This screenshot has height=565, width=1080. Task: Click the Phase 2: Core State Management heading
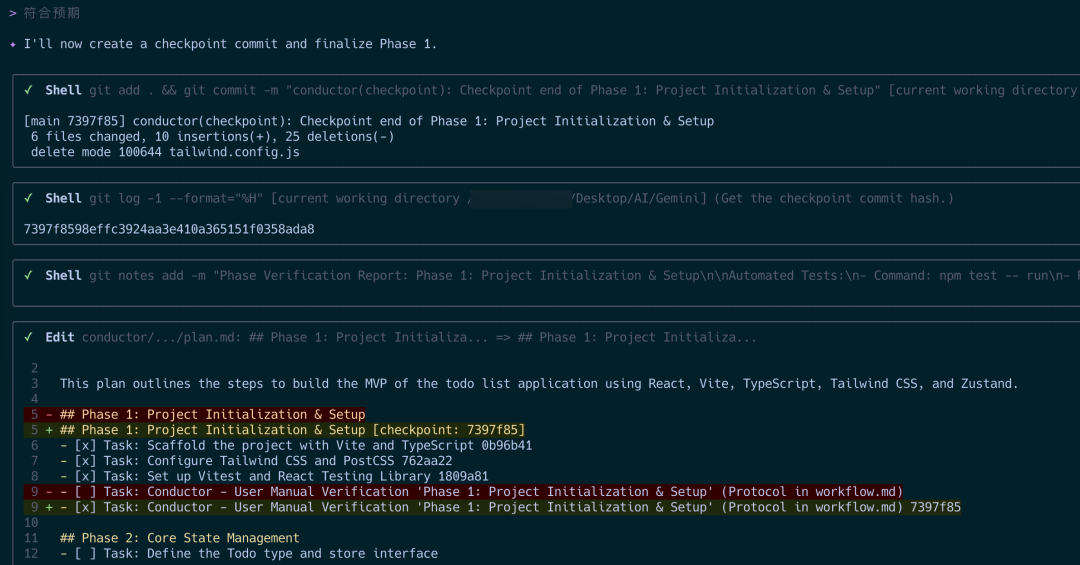(x=179, y=538)
